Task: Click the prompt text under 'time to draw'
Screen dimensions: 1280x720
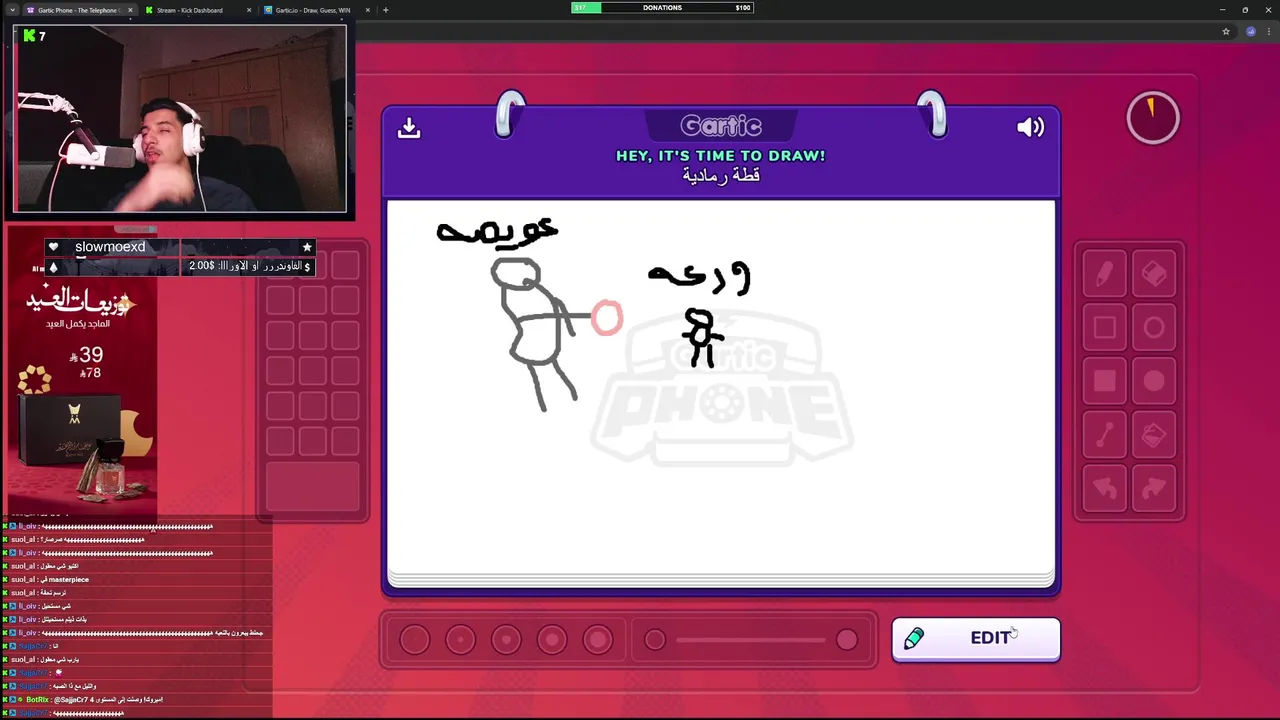Action: [721, 175]
